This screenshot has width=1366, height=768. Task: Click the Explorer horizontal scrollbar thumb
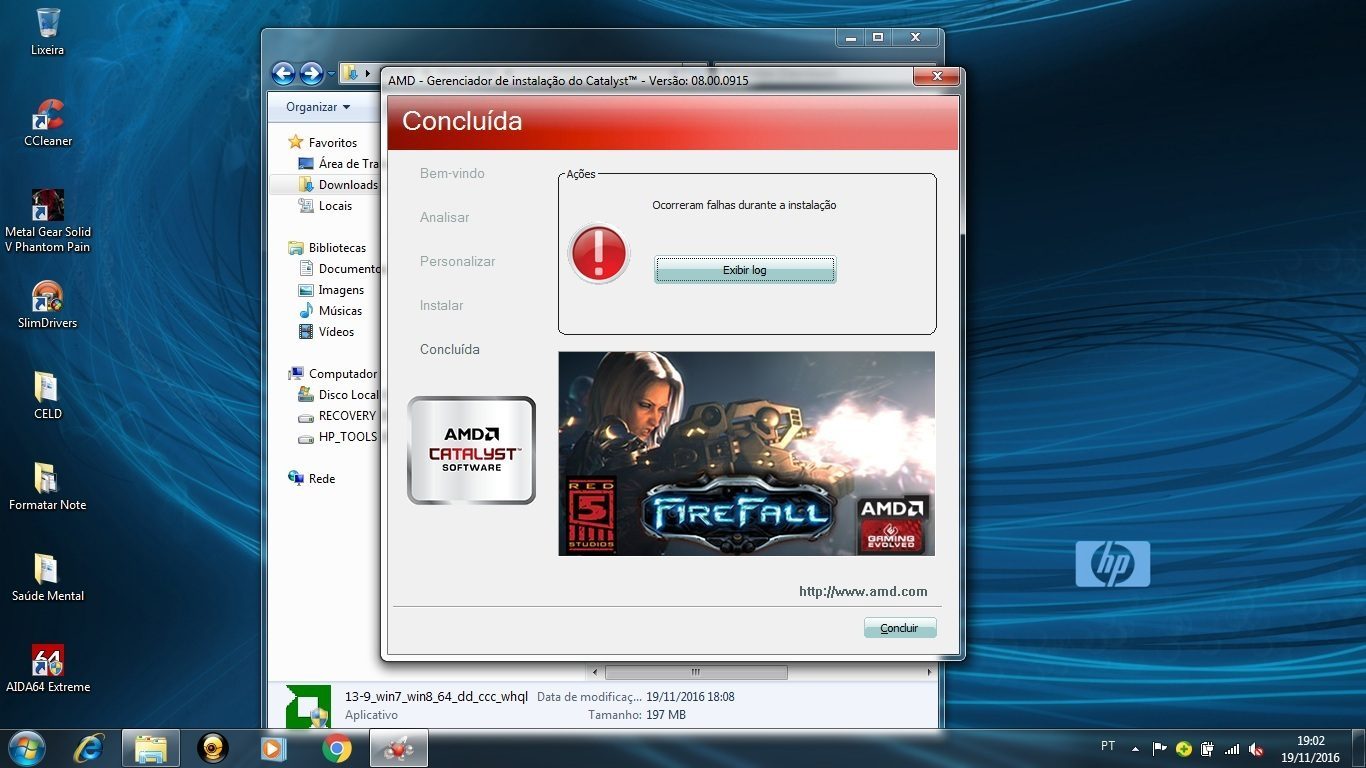pos(696,672)
